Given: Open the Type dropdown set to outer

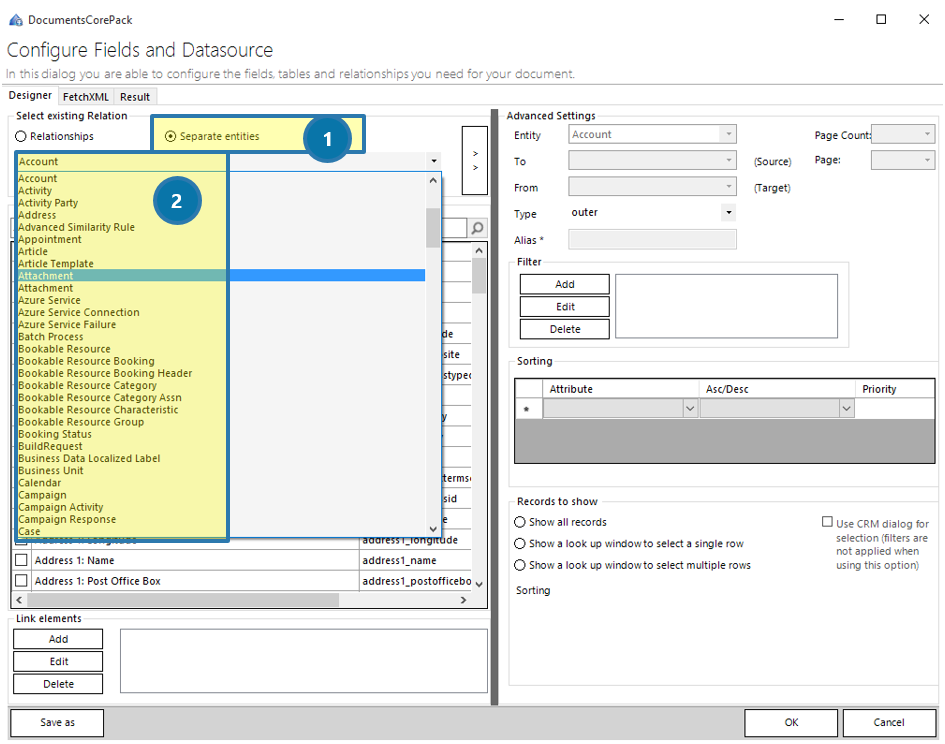Looking at the screenshot, I should click(730, 213).
